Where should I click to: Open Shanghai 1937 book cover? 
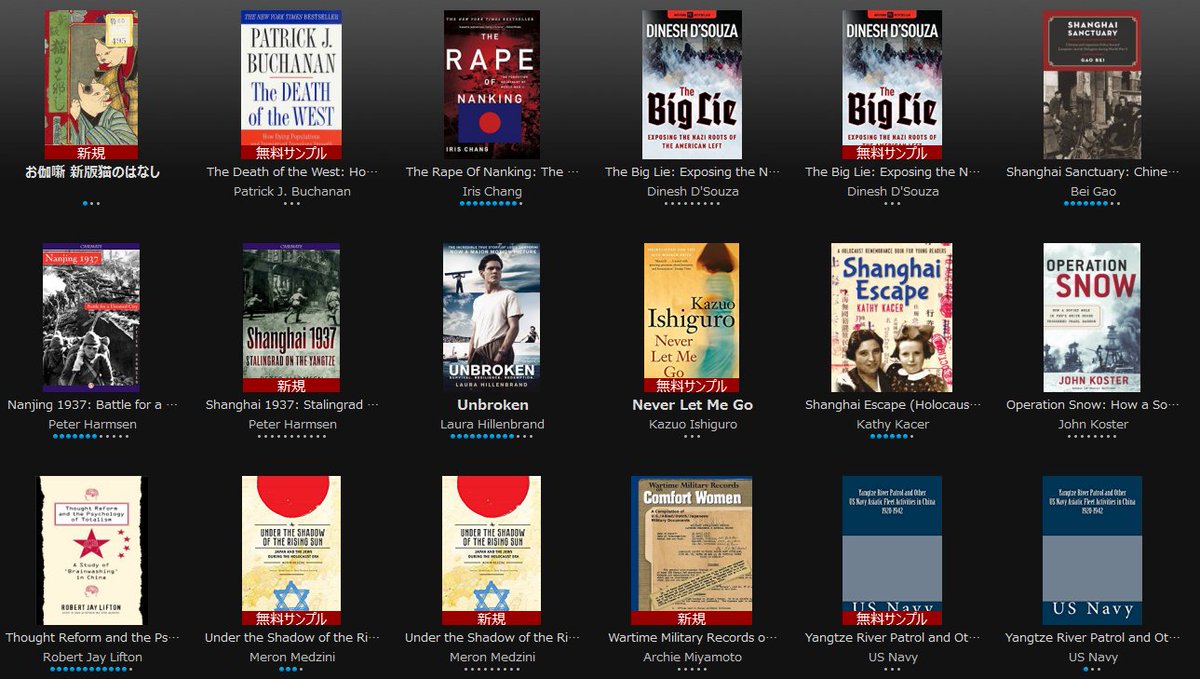(x=291, y=317)
